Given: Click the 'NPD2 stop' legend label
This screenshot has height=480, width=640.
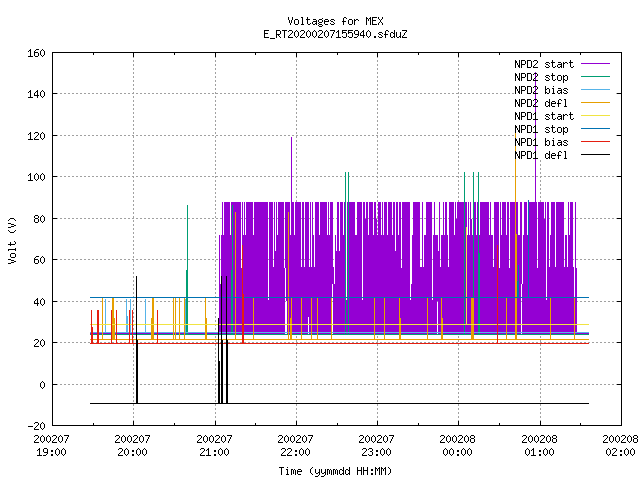Looking at the screenshot, I should (541, 77).
